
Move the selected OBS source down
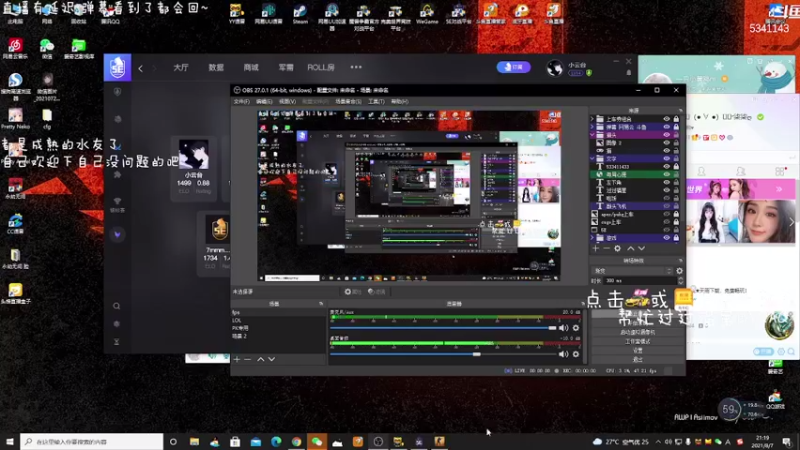[x=641, y=248]
